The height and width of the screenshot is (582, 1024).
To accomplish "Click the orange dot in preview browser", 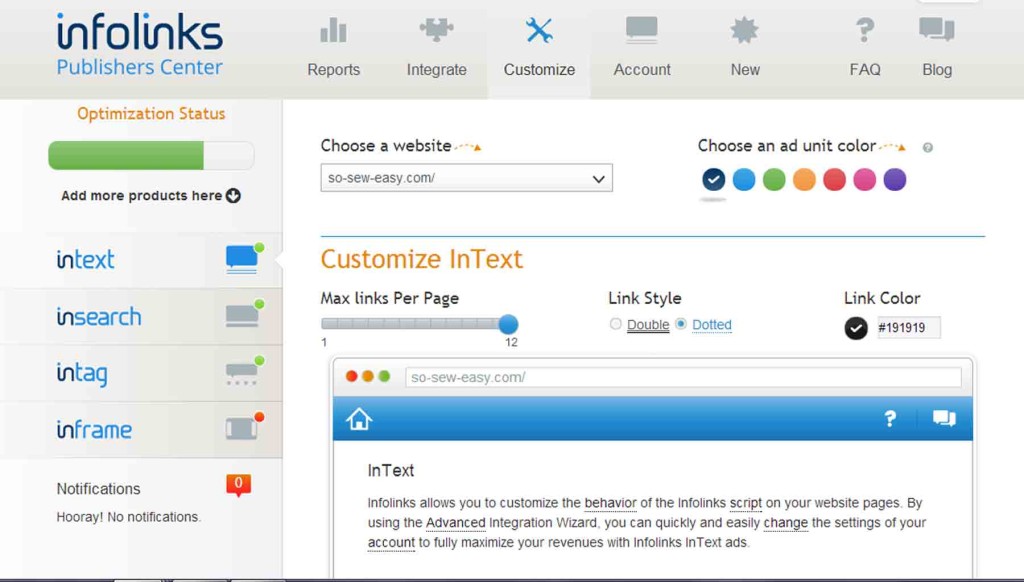I will point(368,376).
